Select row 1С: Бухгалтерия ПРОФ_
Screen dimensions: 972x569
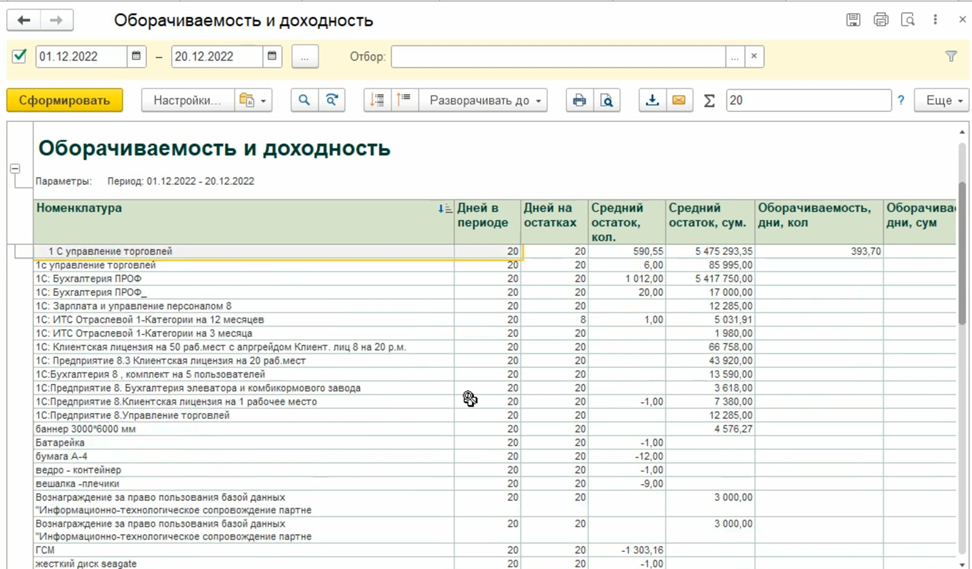pos(244,293)
